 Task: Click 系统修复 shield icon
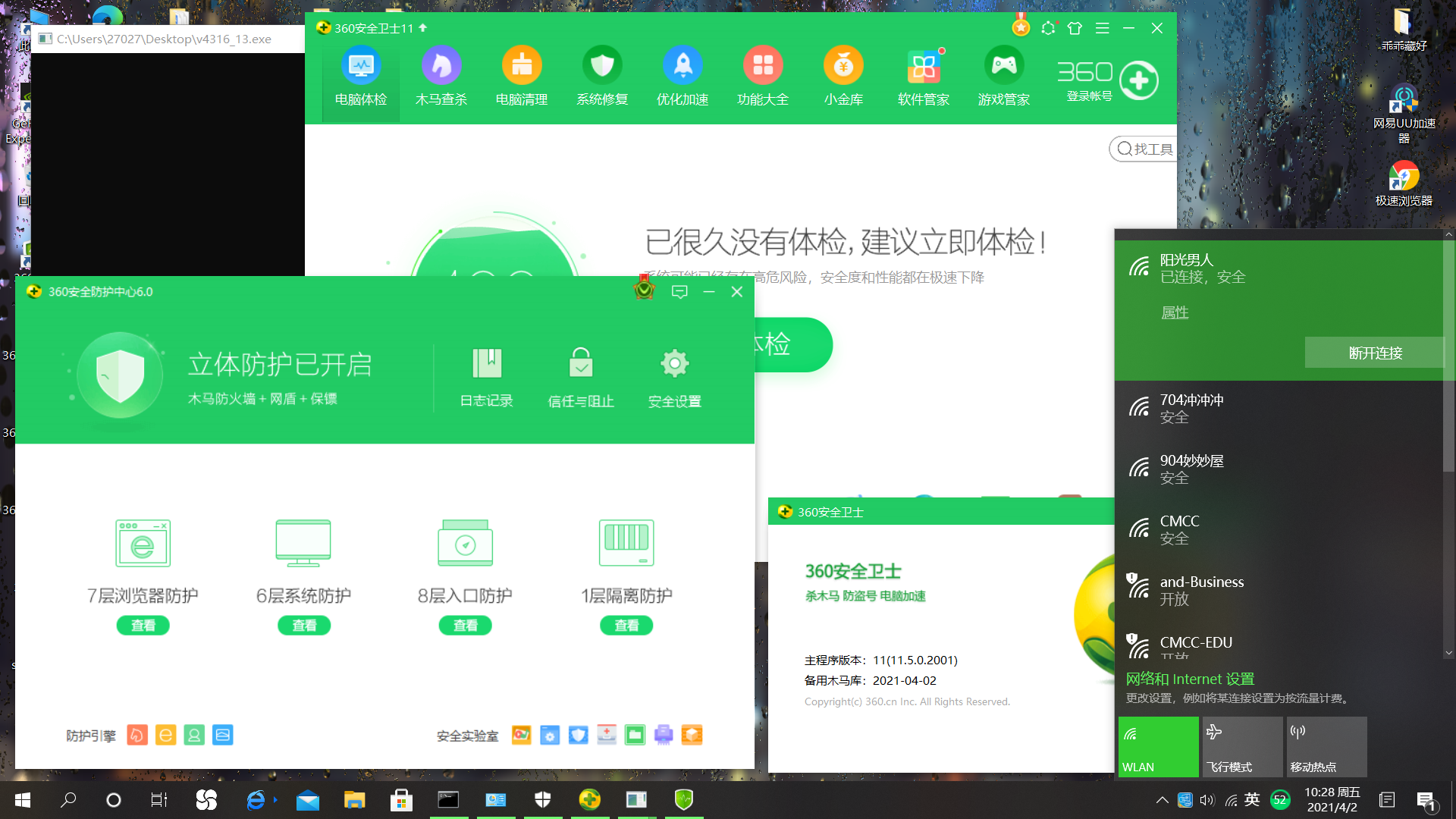click(602, 66)
